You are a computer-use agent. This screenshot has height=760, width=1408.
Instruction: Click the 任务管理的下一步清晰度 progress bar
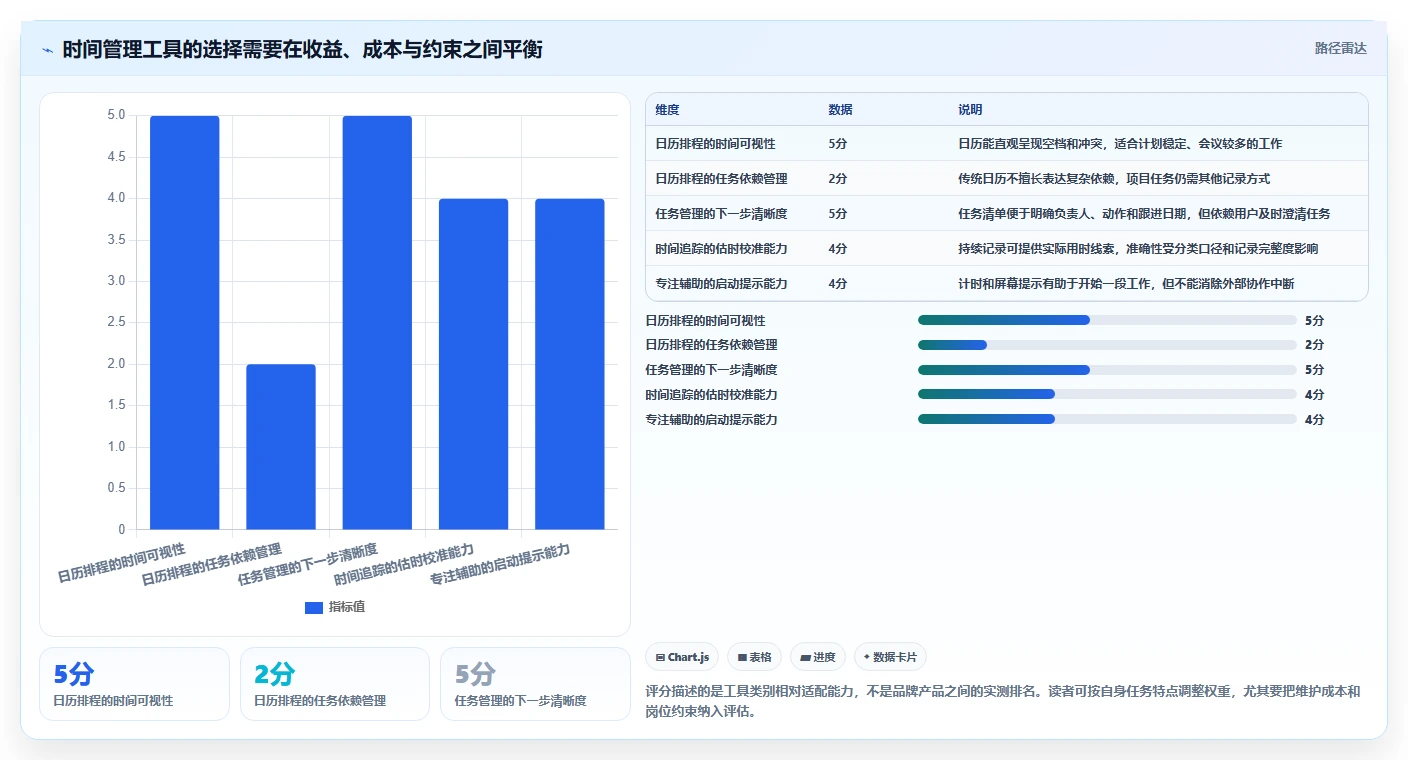[x=1107, y=370]
